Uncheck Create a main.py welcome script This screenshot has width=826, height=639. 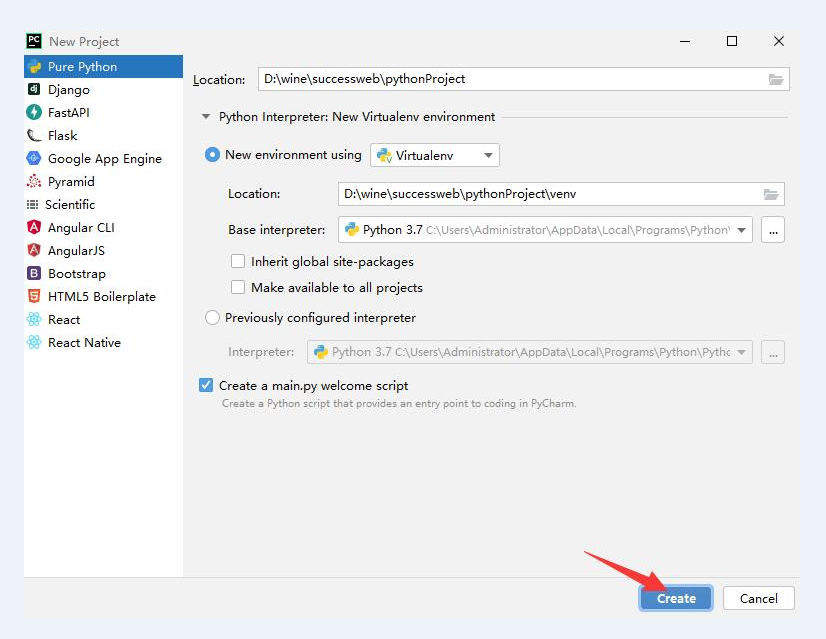tap(206, 385)
